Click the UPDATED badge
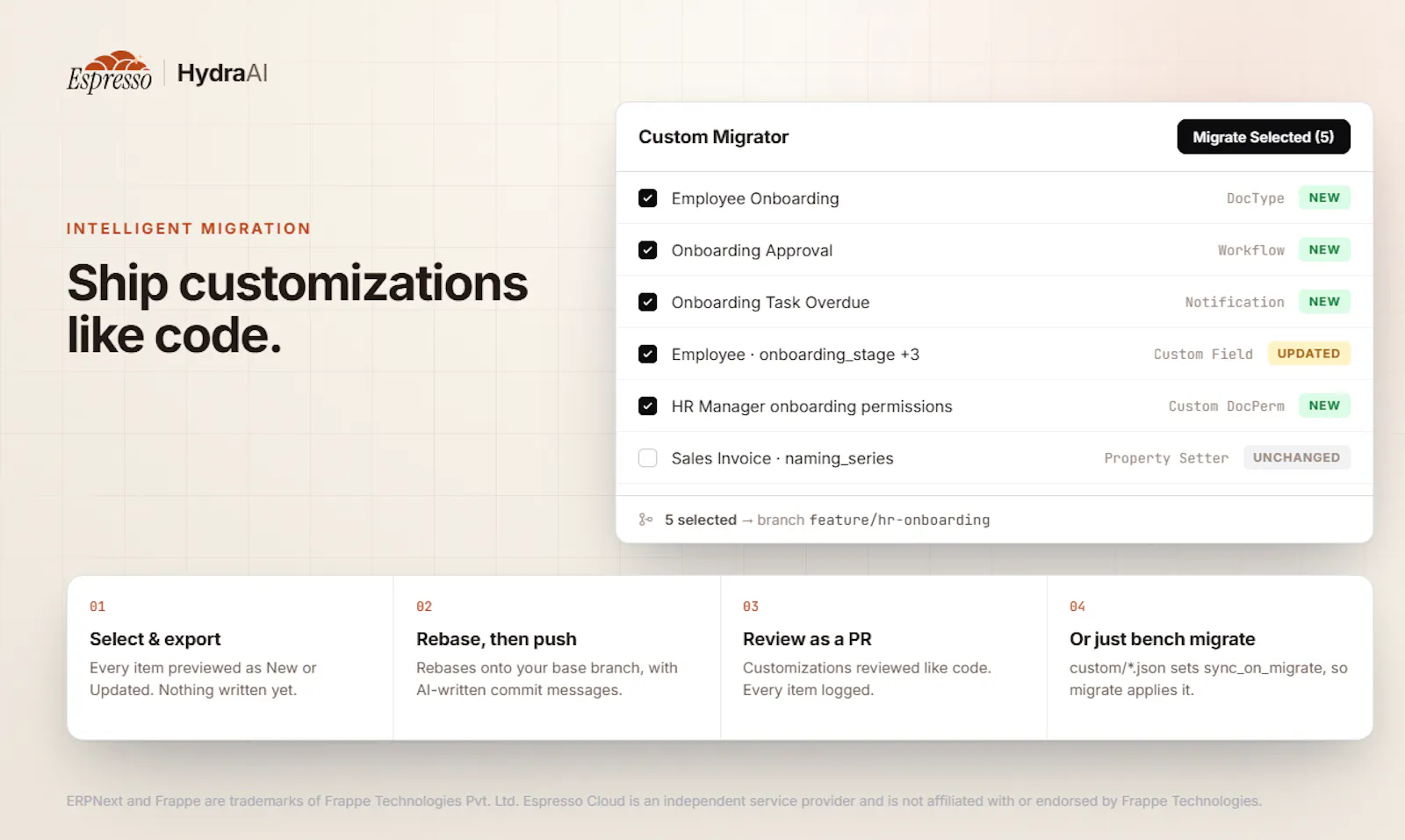Viewport: 1405px width, 840px height. point(1308,353)
